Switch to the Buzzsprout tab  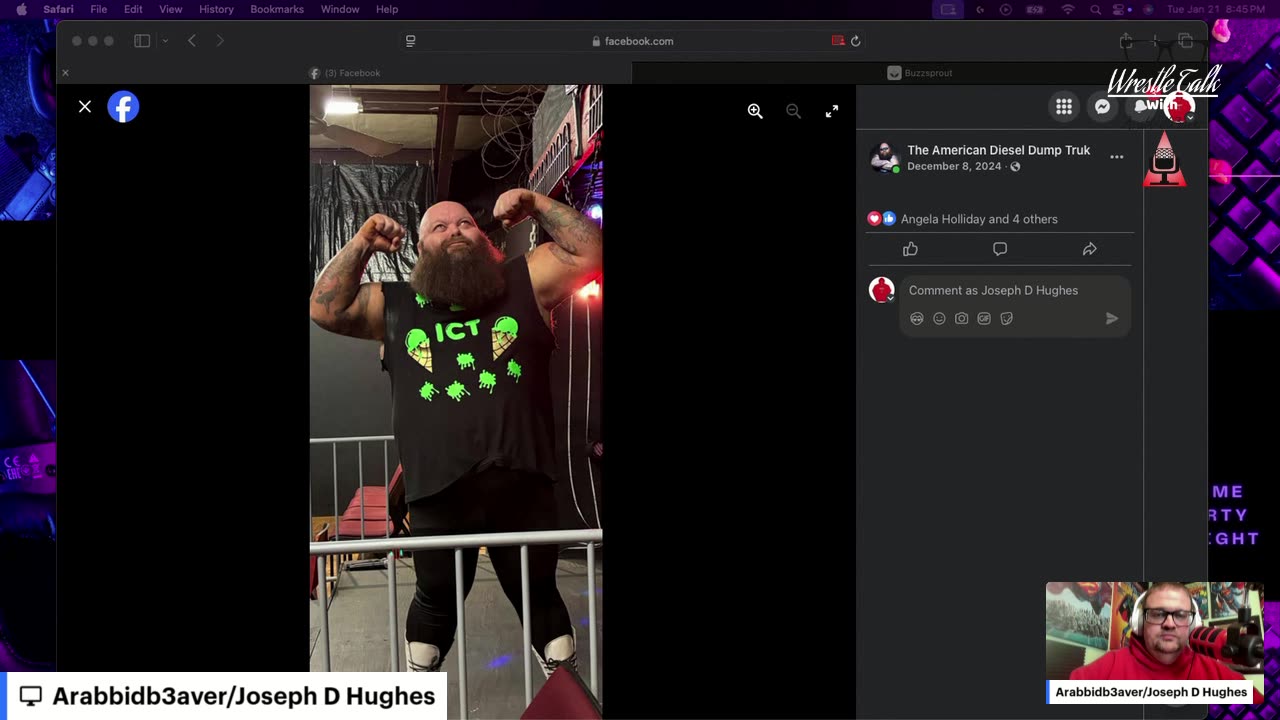pos(920,73)
